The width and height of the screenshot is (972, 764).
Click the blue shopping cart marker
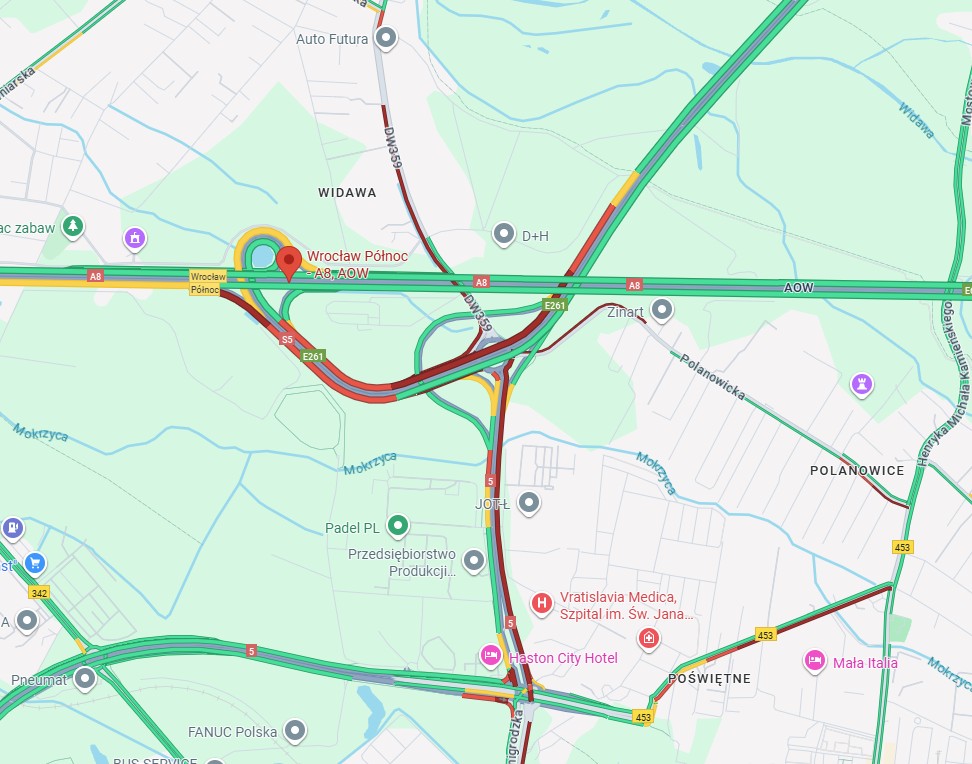(35, 564)
